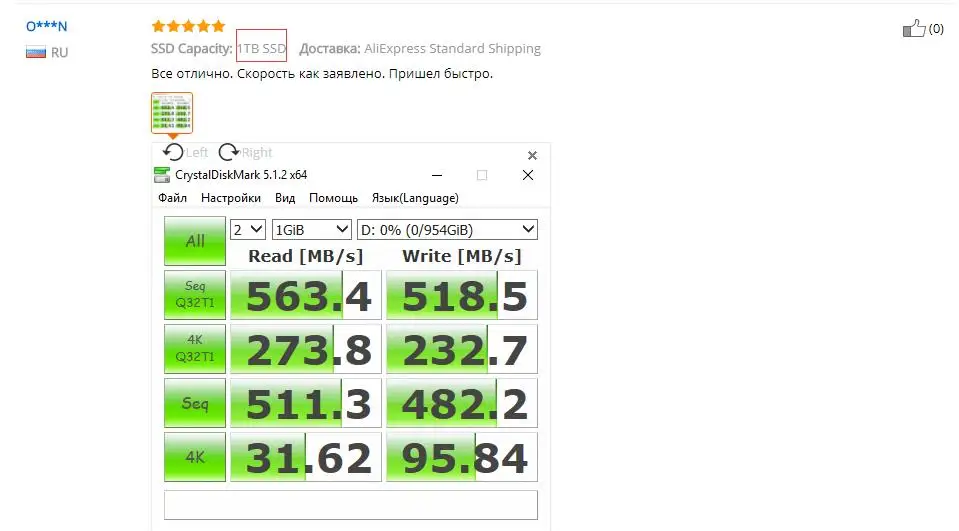Click the review text Все отлично
The height and width of the screenshot is (531, 959).
click(322, 73)
